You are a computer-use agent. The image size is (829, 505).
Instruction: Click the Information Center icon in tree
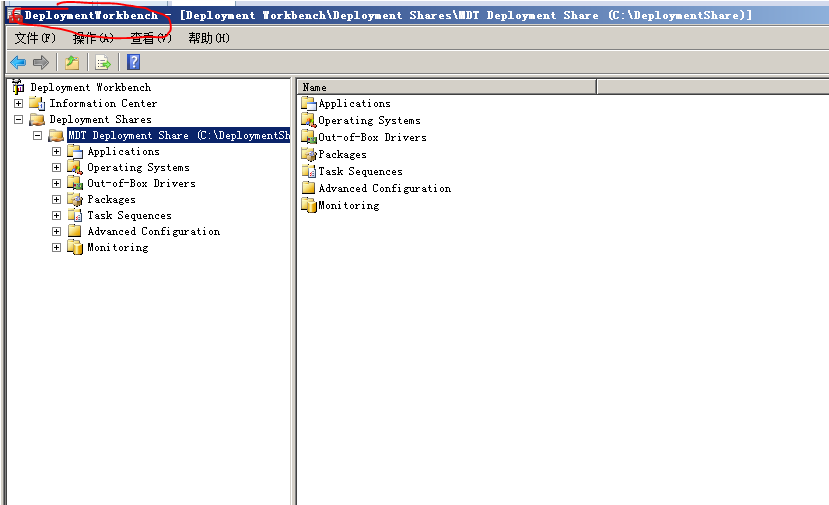point(37,103)
